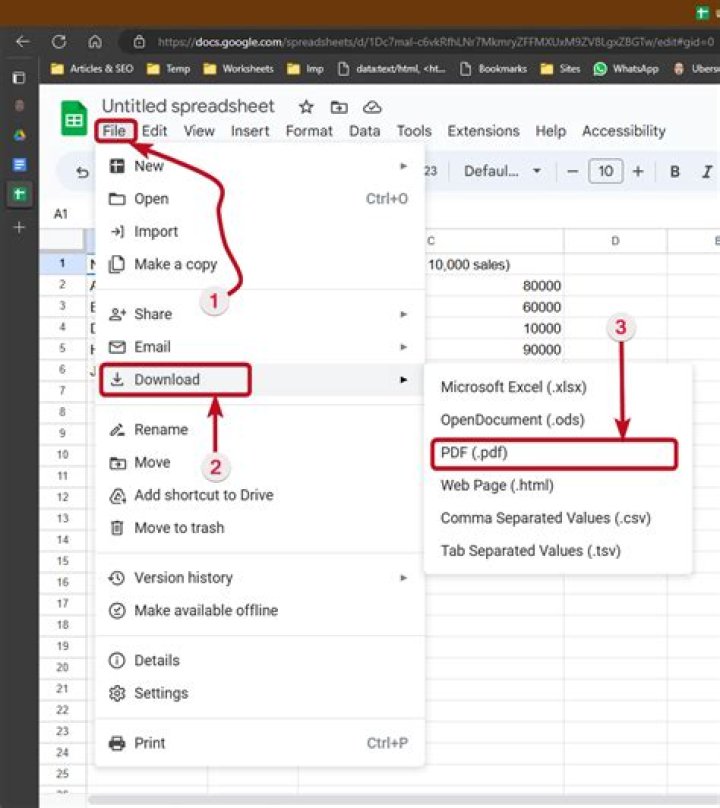Click the move-to-folder icon by title

339,107
